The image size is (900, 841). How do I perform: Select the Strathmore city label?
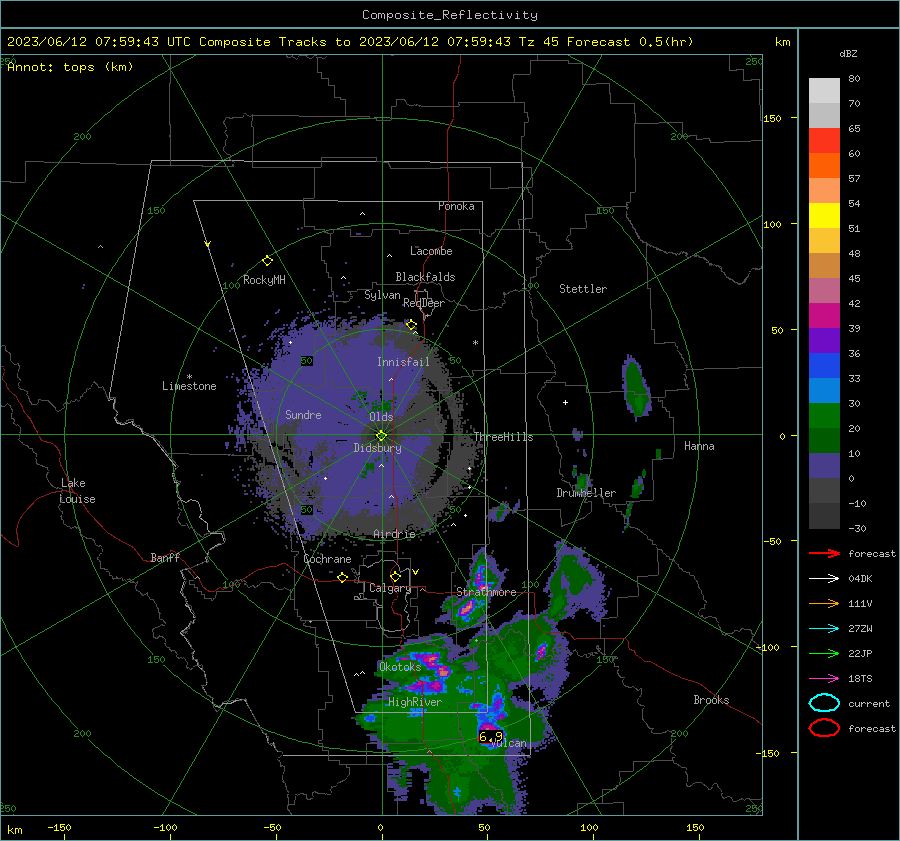coord(486,592)
